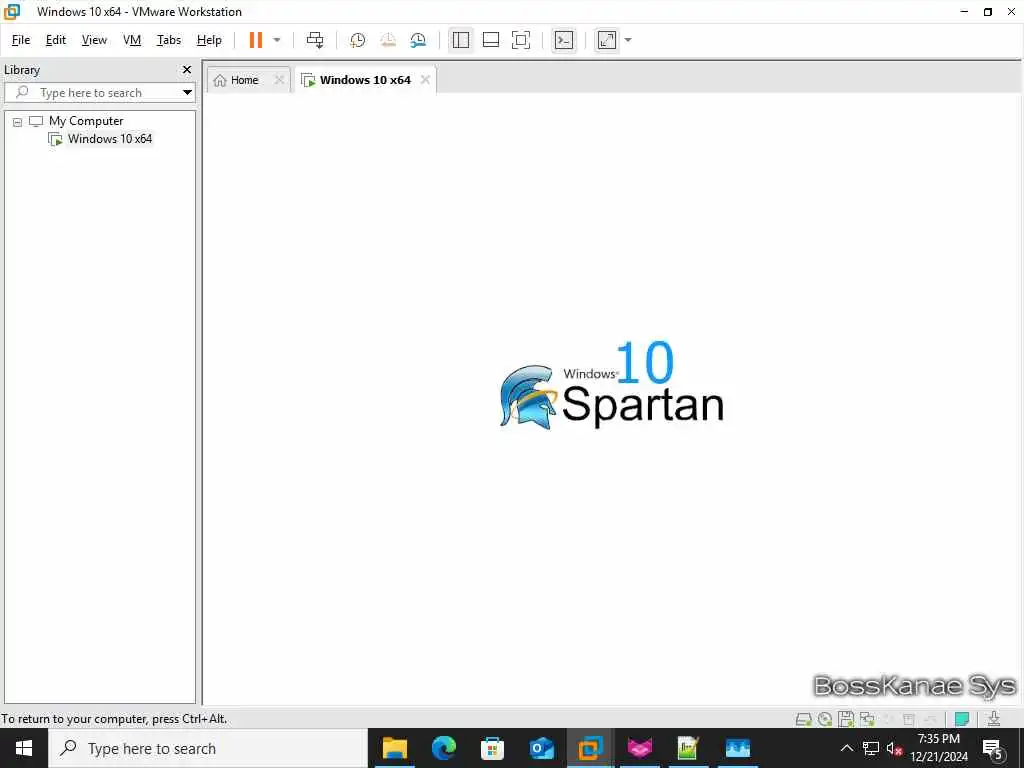Click the VMware Tools install status icon
1024x768 pixels.
(994, 719)
